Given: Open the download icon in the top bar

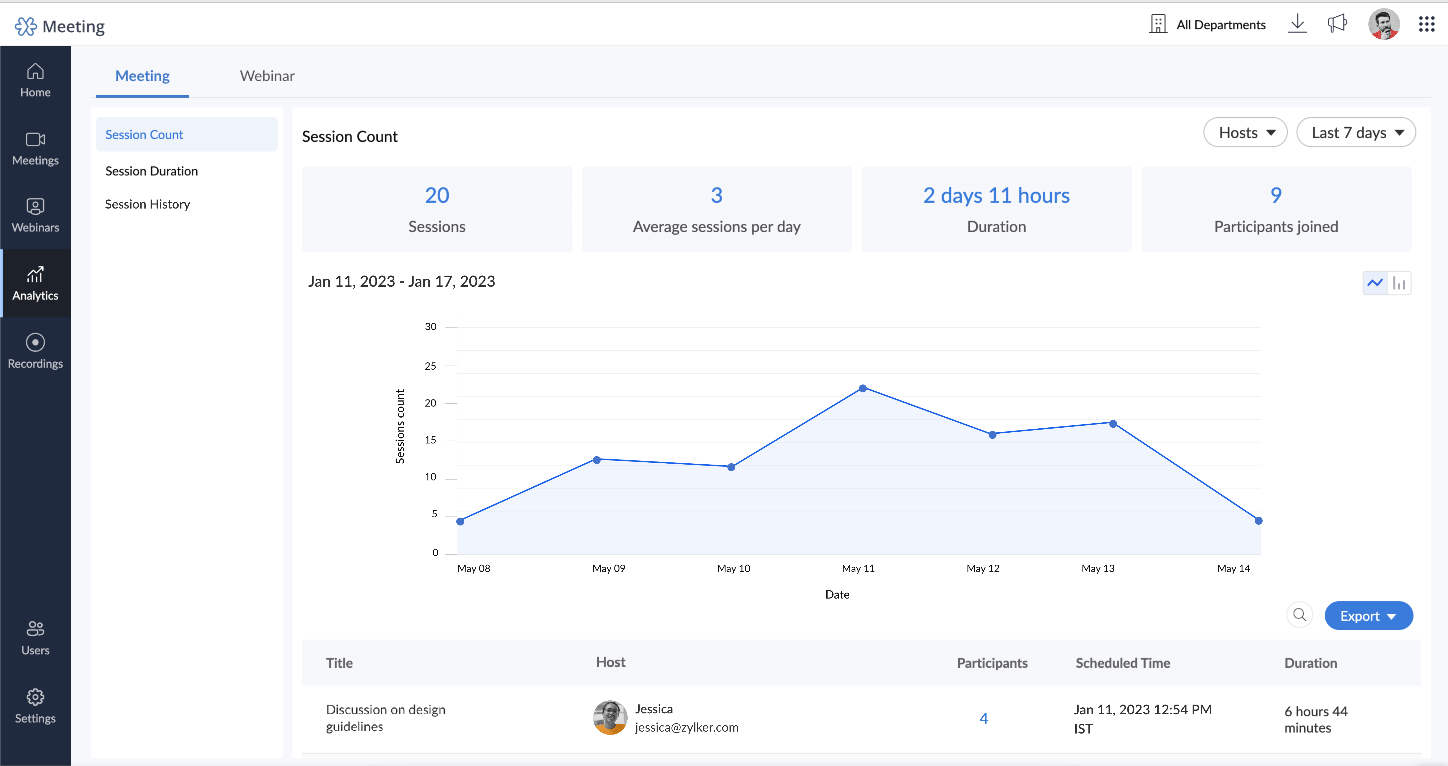Looking at the screenshot, I should pos(1297,23).
